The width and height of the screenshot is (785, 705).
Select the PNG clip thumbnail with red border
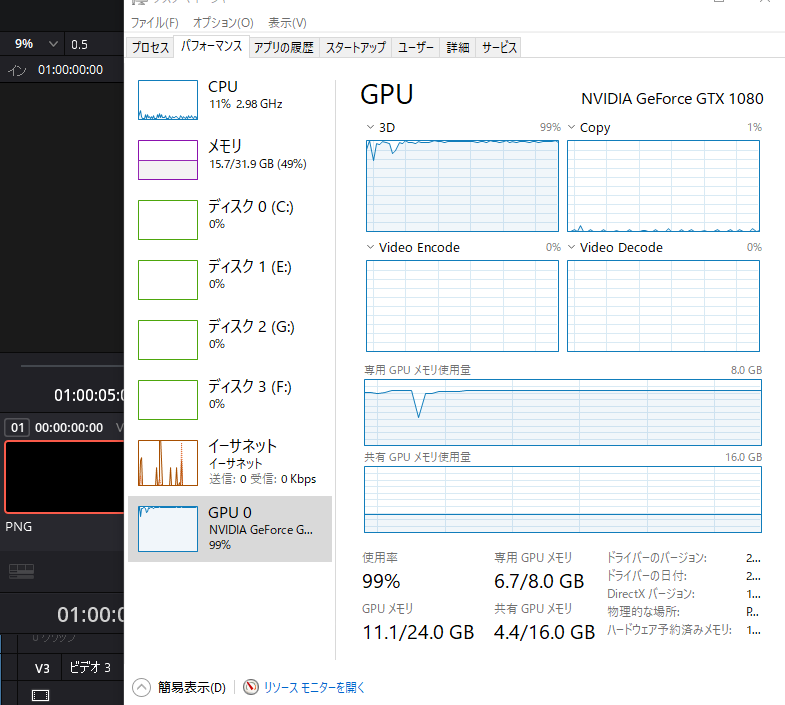[x=62, y=476]
